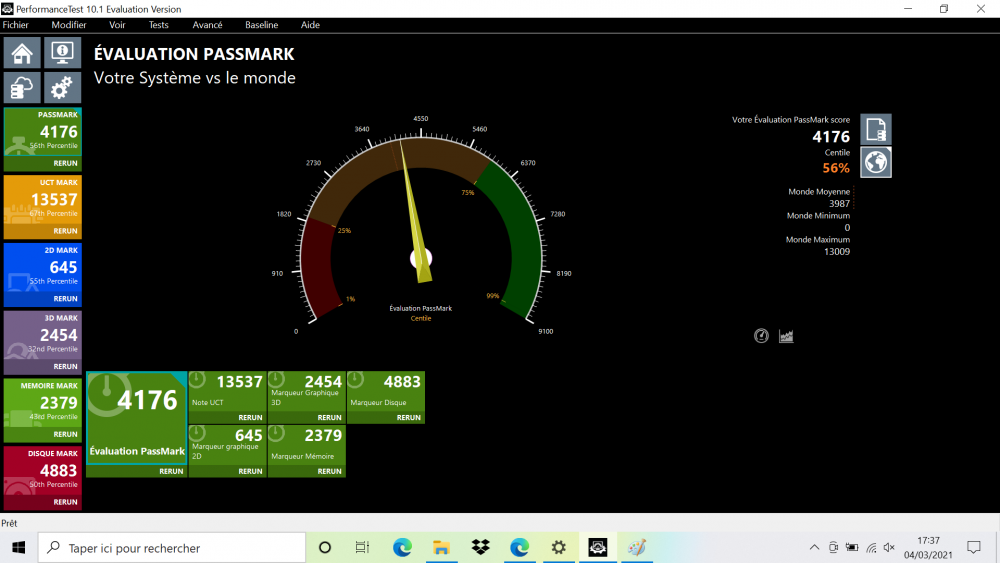Select the UCT MARK 13537 sidebar tile

43,200
